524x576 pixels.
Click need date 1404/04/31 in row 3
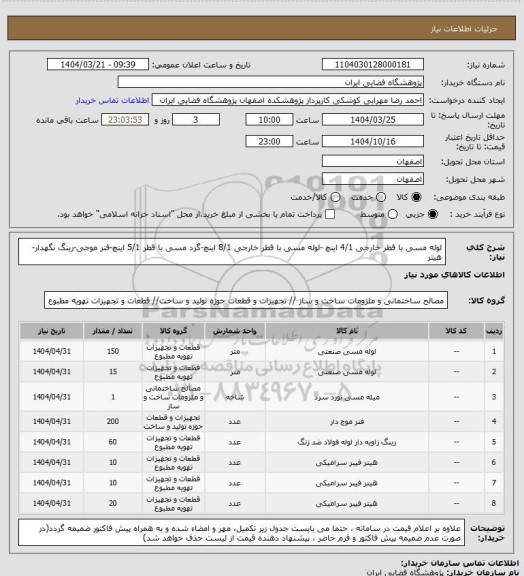pyautogui.click(x=51, y=397)
